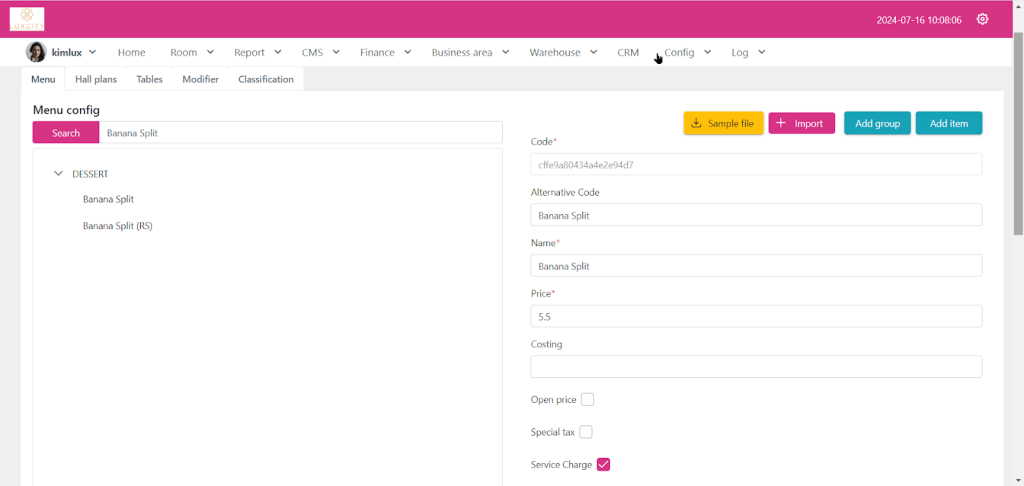Click the page vertical scrollbar
This screenshot has width=1024, height=486.
[1018, 130]
